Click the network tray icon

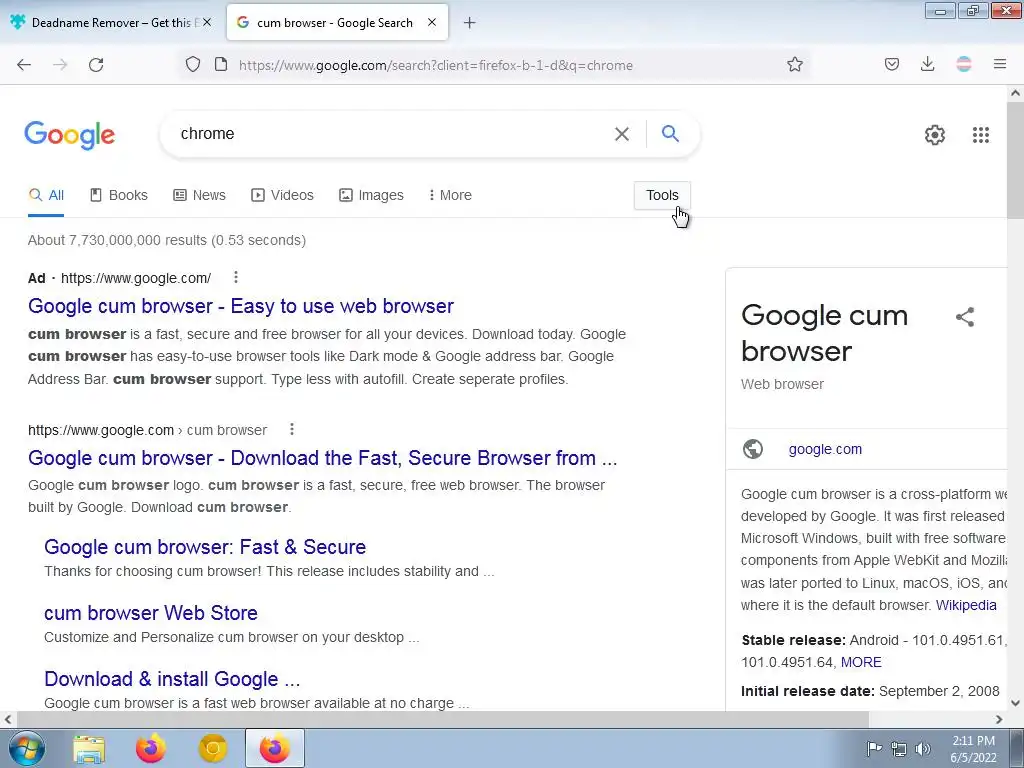coord(899,749)
